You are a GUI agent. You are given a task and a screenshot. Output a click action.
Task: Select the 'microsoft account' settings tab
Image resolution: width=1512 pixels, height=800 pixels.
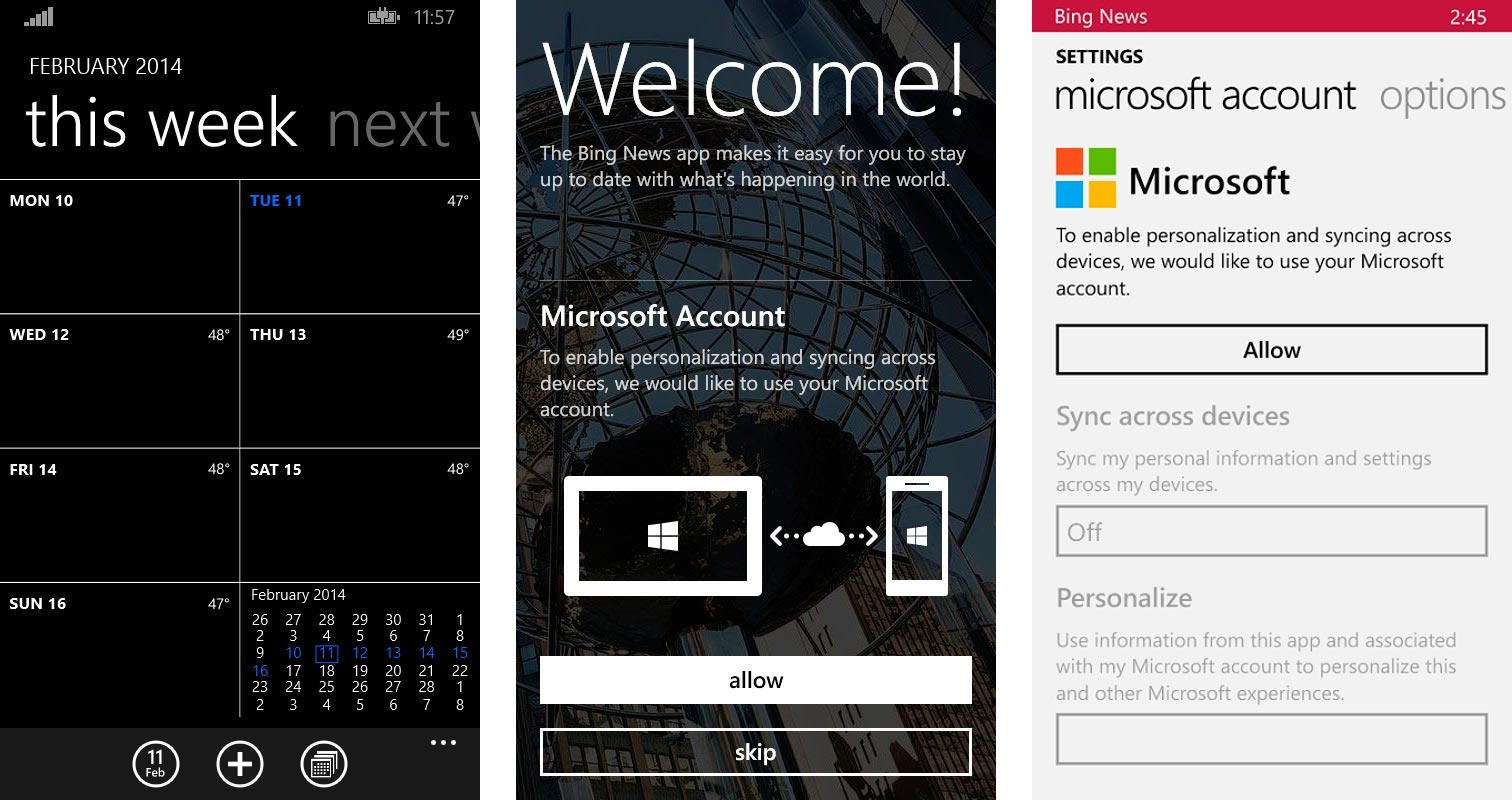pos(1205,96)
